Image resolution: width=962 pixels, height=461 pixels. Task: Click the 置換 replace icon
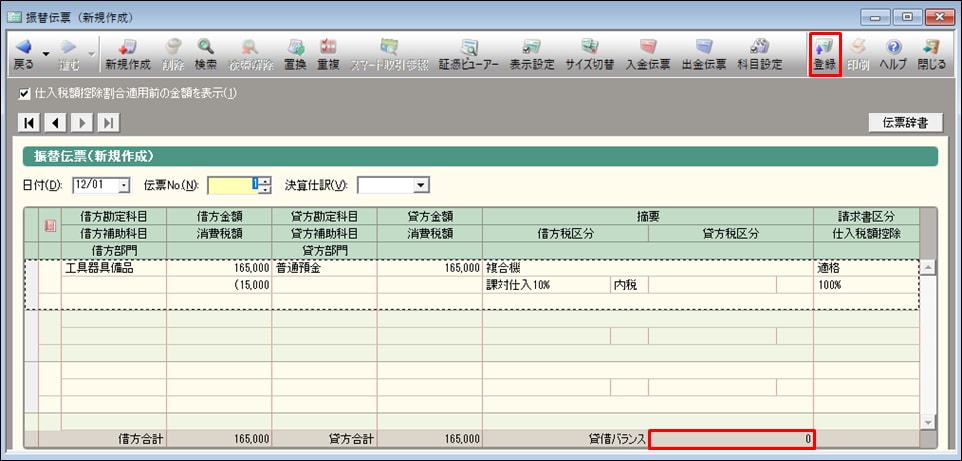295,54
